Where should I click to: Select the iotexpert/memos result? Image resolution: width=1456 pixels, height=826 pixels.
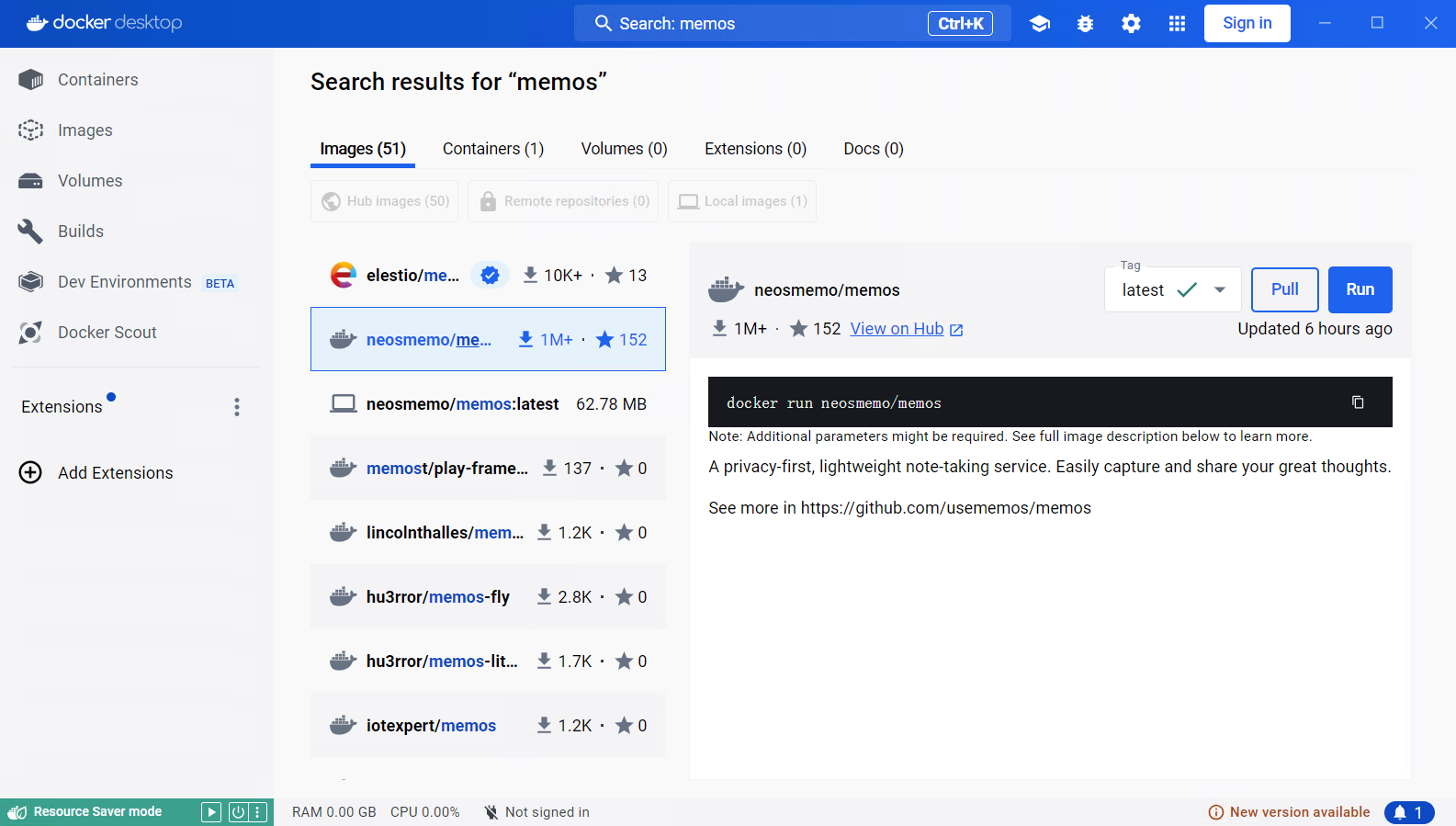(488, 725)
